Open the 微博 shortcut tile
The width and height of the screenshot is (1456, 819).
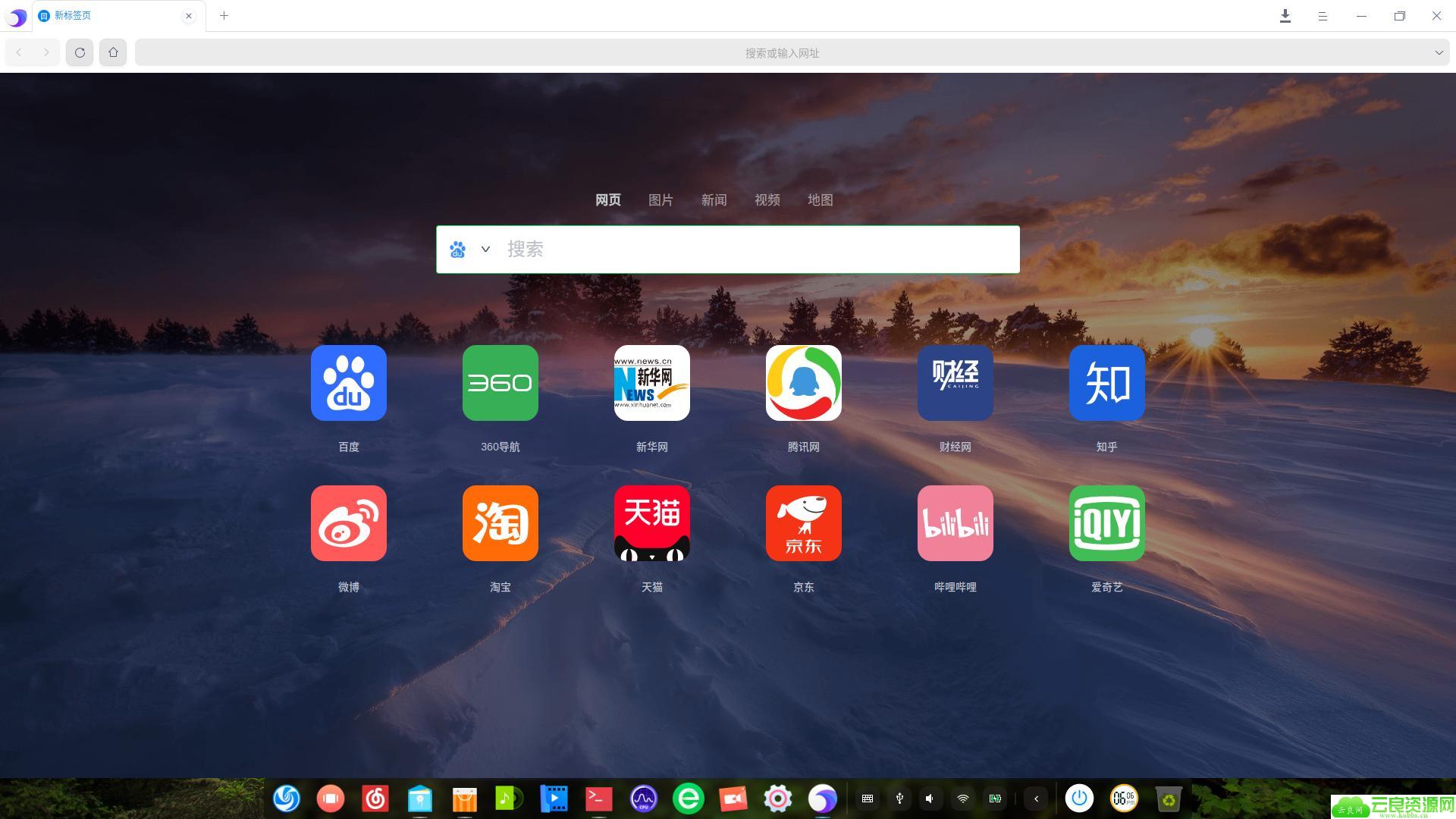coord(349,523)
